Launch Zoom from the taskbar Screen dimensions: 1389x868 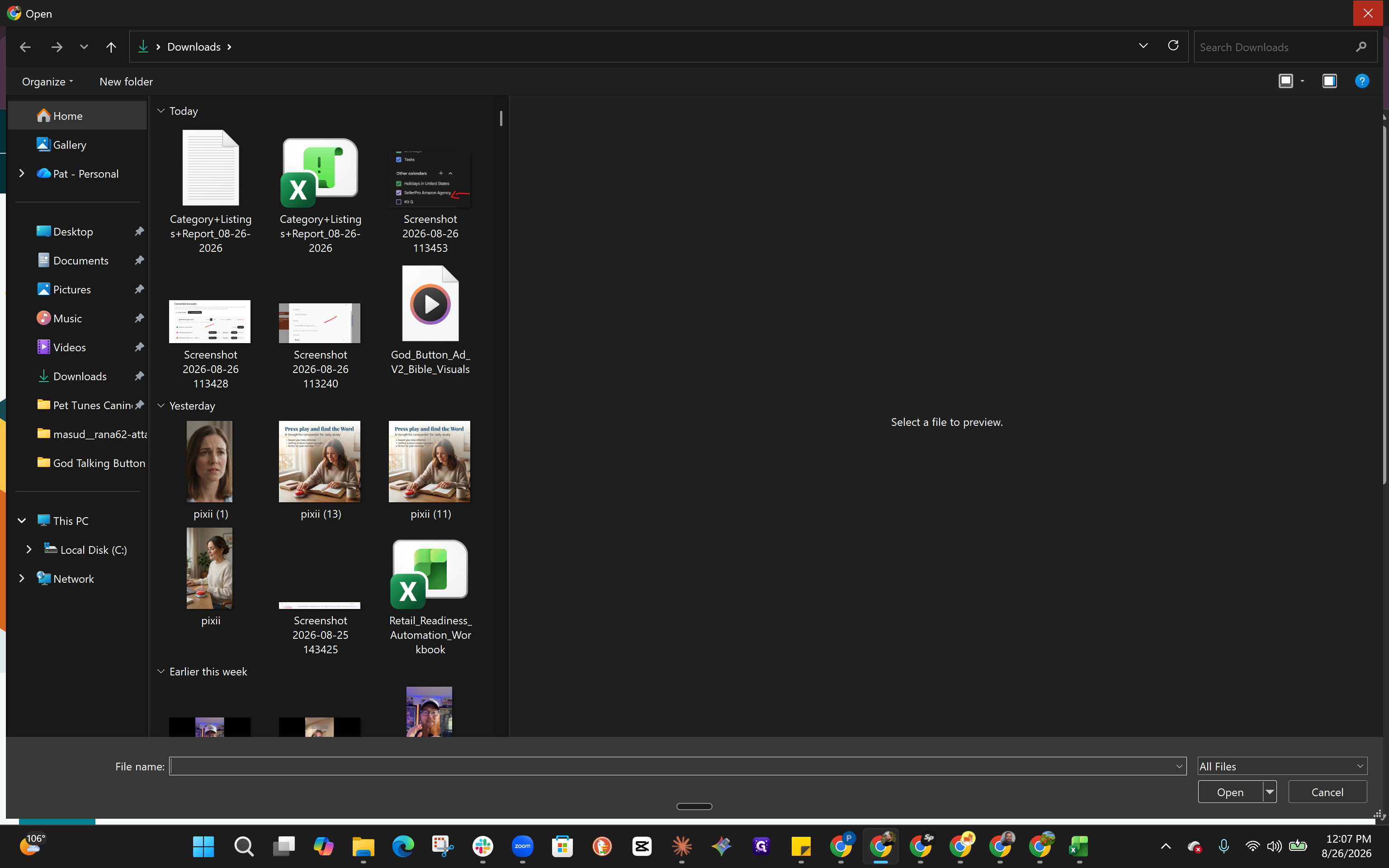click(x=522, y=846)
